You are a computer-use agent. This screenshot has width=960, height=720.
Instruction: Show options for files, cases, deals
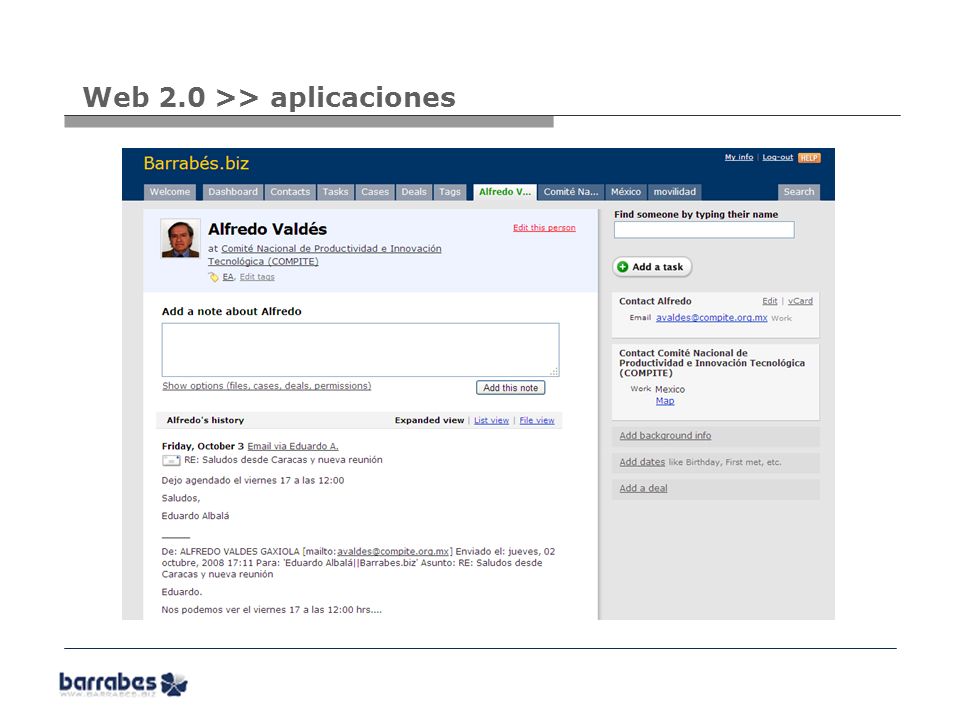266,386
